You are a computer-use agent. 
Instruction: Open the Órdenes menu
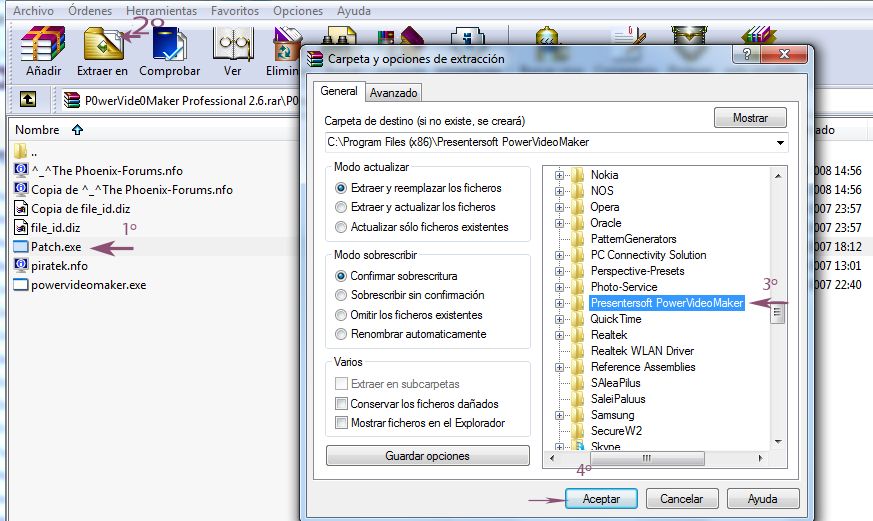[x=90, y=11]
